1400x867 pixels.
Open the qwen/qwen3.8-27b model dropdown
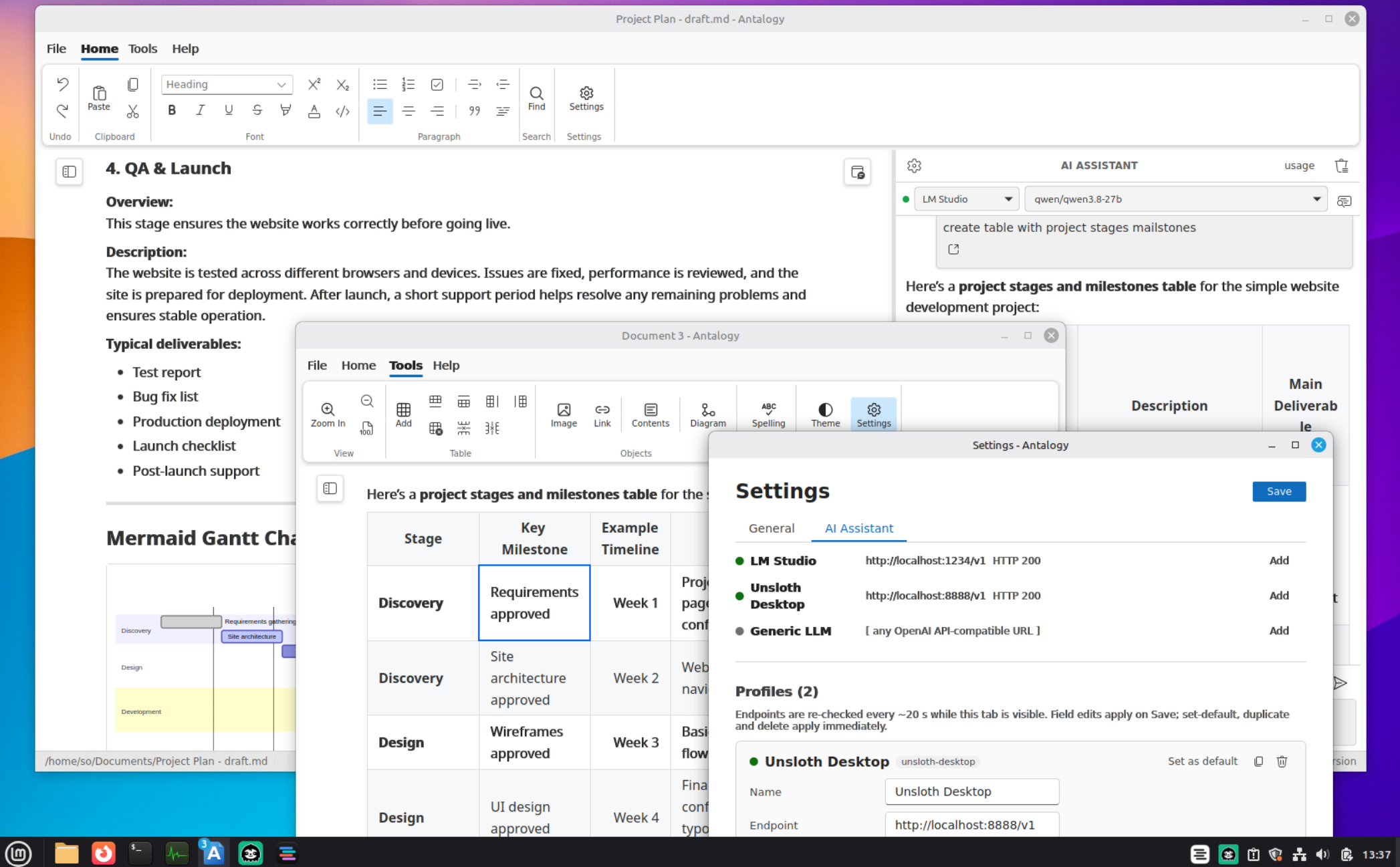click(1175, 199)
